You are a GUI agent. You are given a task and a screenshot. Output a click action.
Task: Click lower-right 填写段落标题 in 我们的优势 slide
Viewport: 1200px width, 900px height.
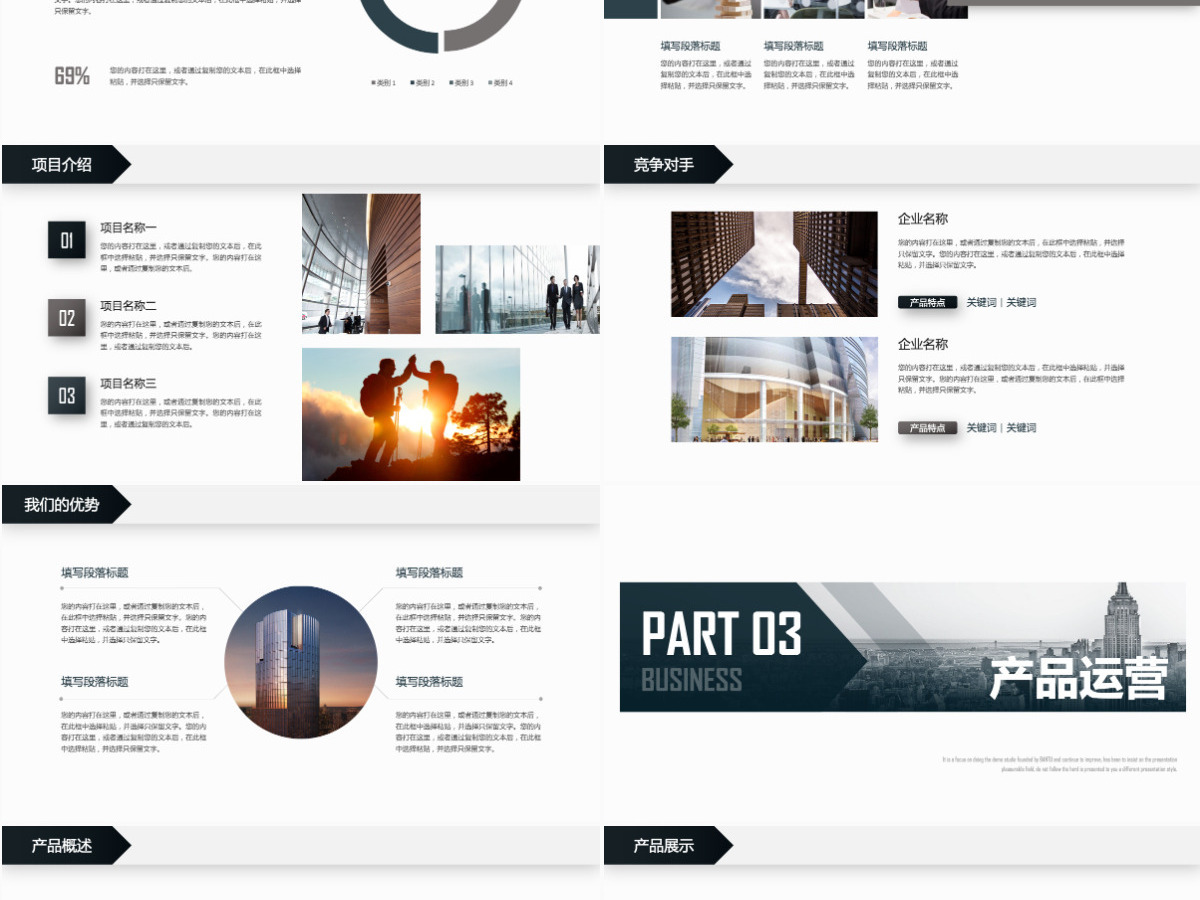(429, 682)
